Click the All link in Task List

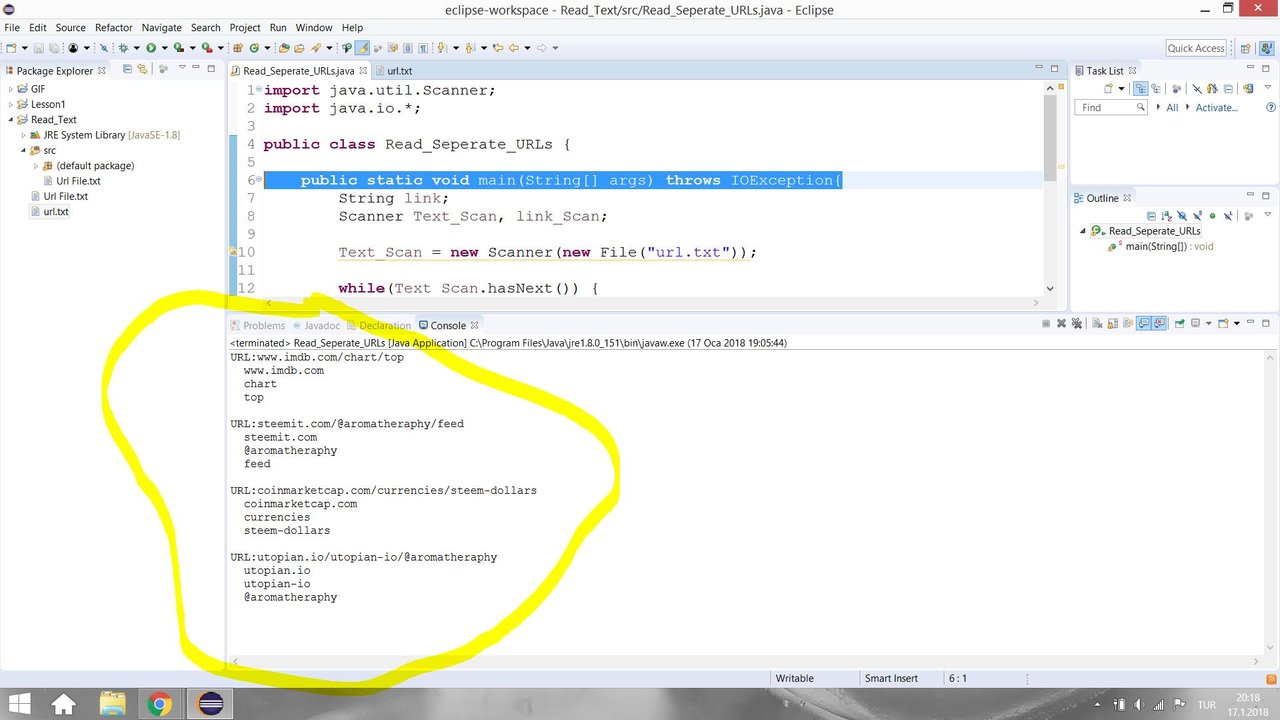click(x=1172, y=107)
